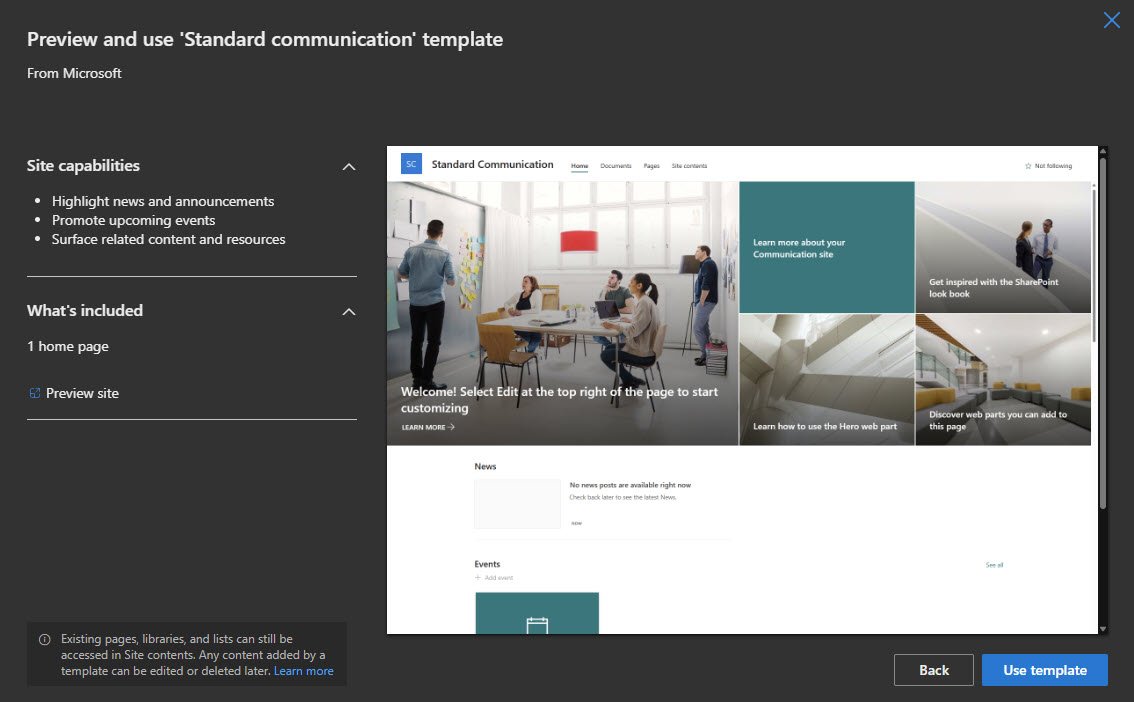The width and height of the screenshot is (1134, 702).
Task: Click the SC site logo in the preview
Action: [x=411, y=164]
